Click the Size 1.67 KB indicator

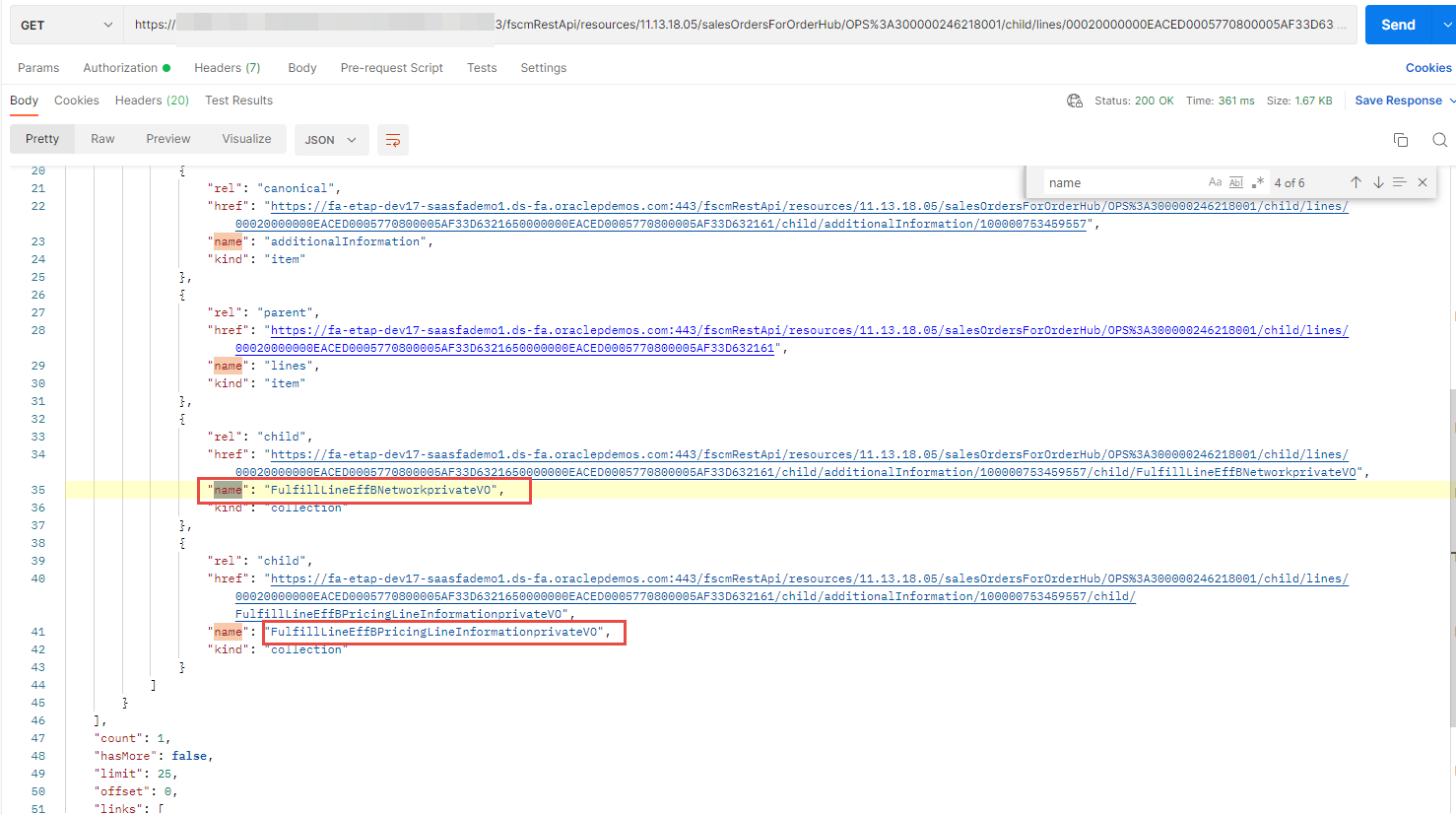pyautogui.click(x=1299, y=101)
